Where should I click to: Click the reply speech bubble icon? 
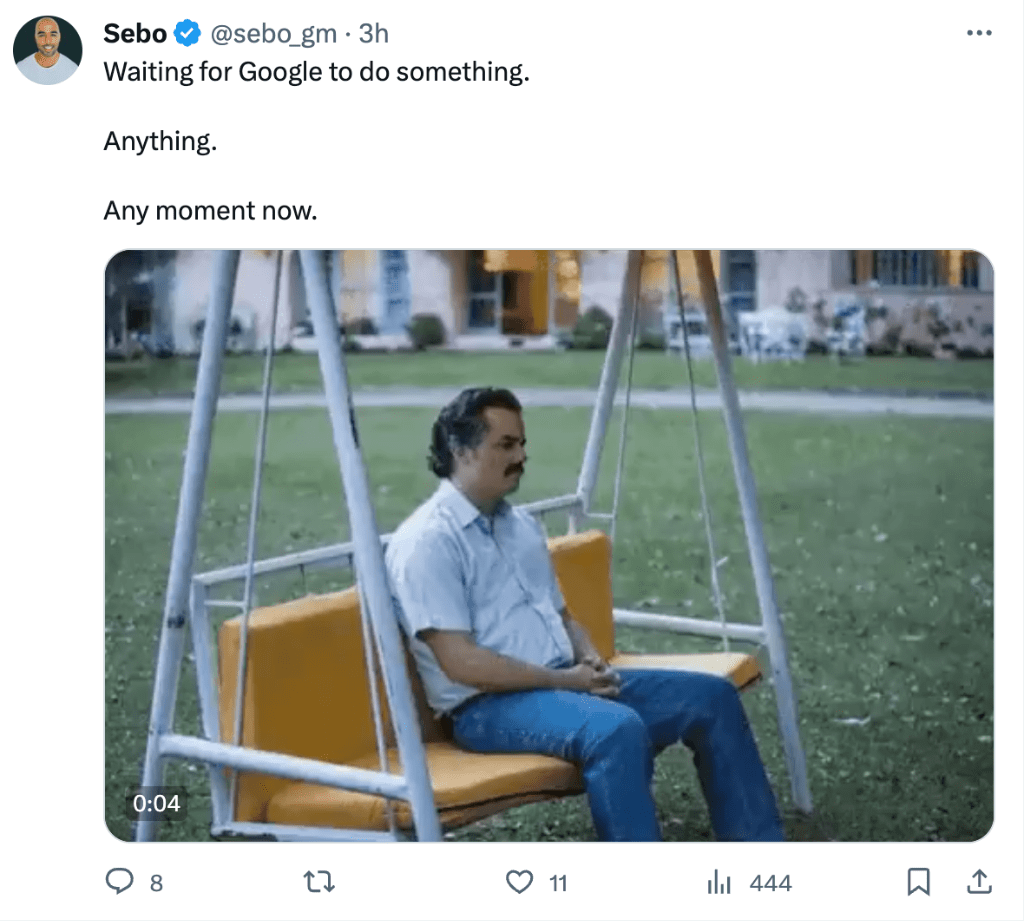(120, 882)
